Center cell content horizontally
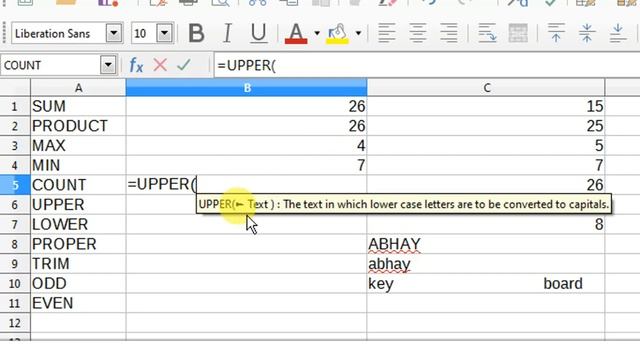The height and width of the screenshot is (360, 640). (418, 33)
